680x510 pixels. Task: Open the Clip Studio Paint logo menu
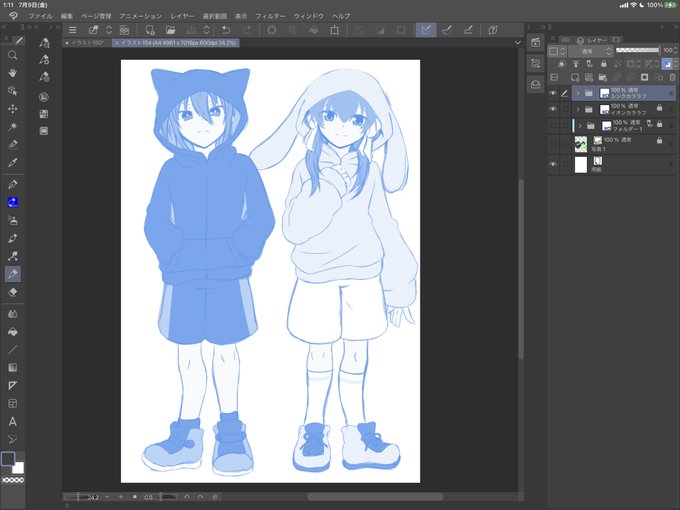[13, 16]
